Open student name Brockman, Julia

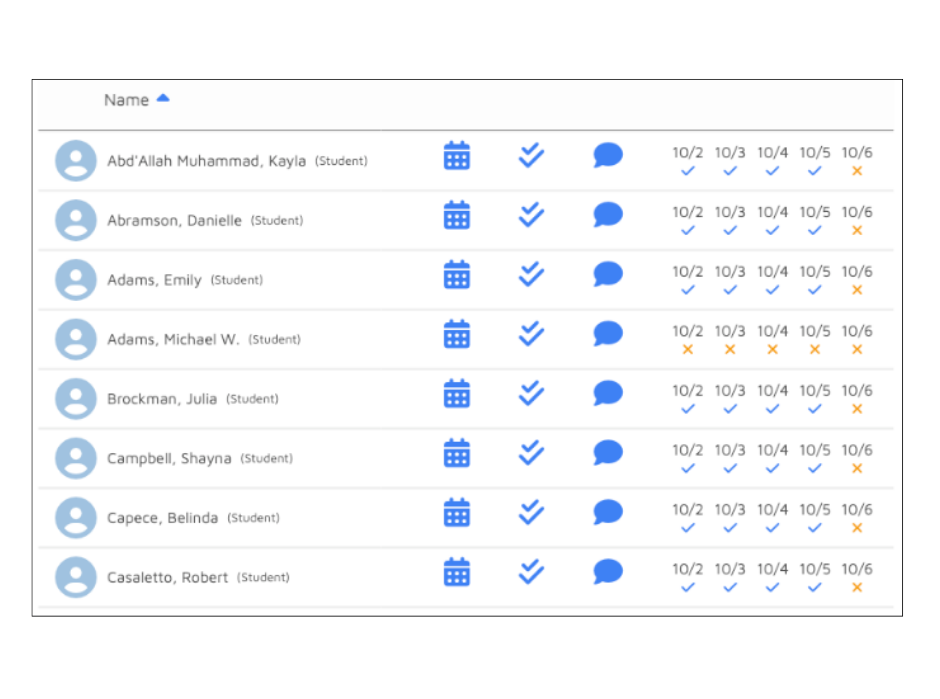pos(162,399)
